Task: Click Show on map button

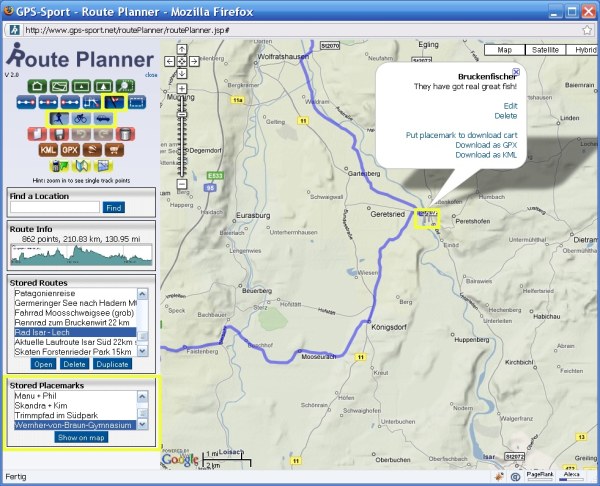Action: point(81,437)
